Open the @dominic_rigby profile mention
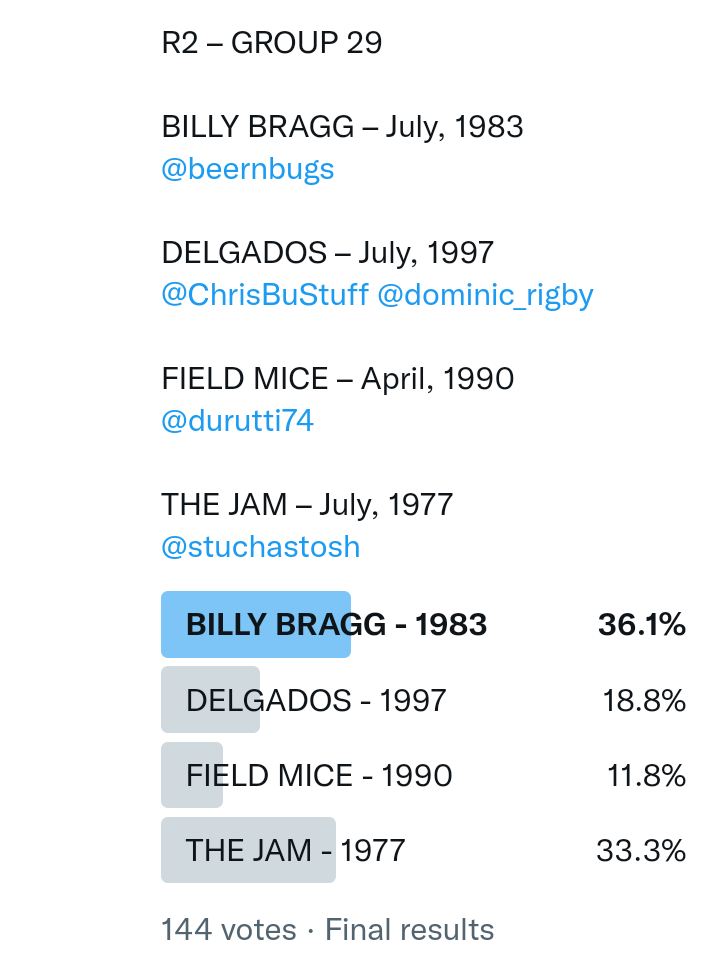720x967 pixels. (x=485, y=295)
